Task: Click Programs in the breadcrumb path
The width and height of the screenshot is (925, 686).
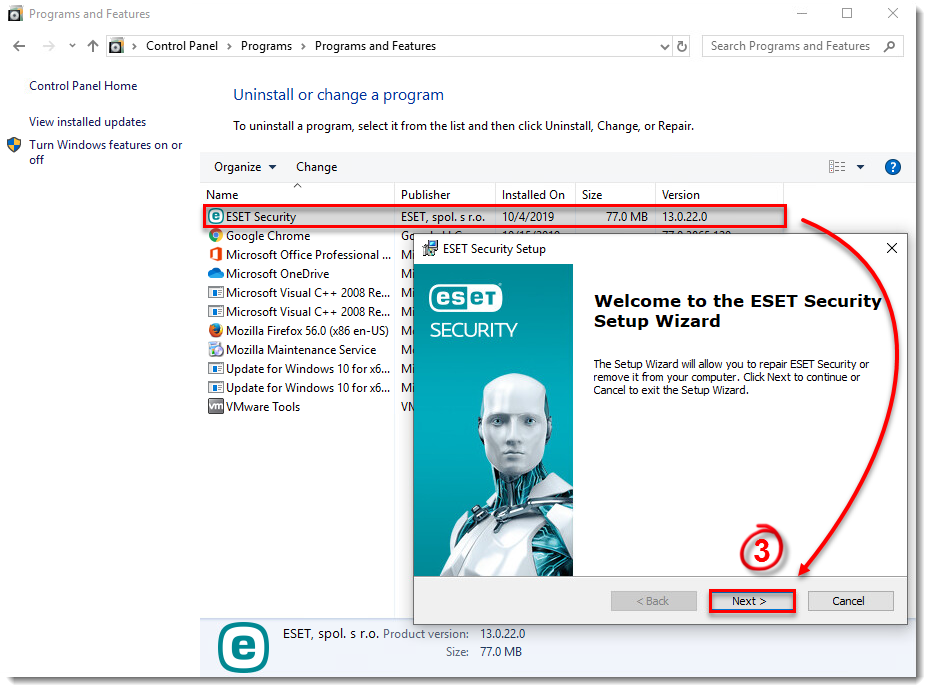Action: (266, 46)
